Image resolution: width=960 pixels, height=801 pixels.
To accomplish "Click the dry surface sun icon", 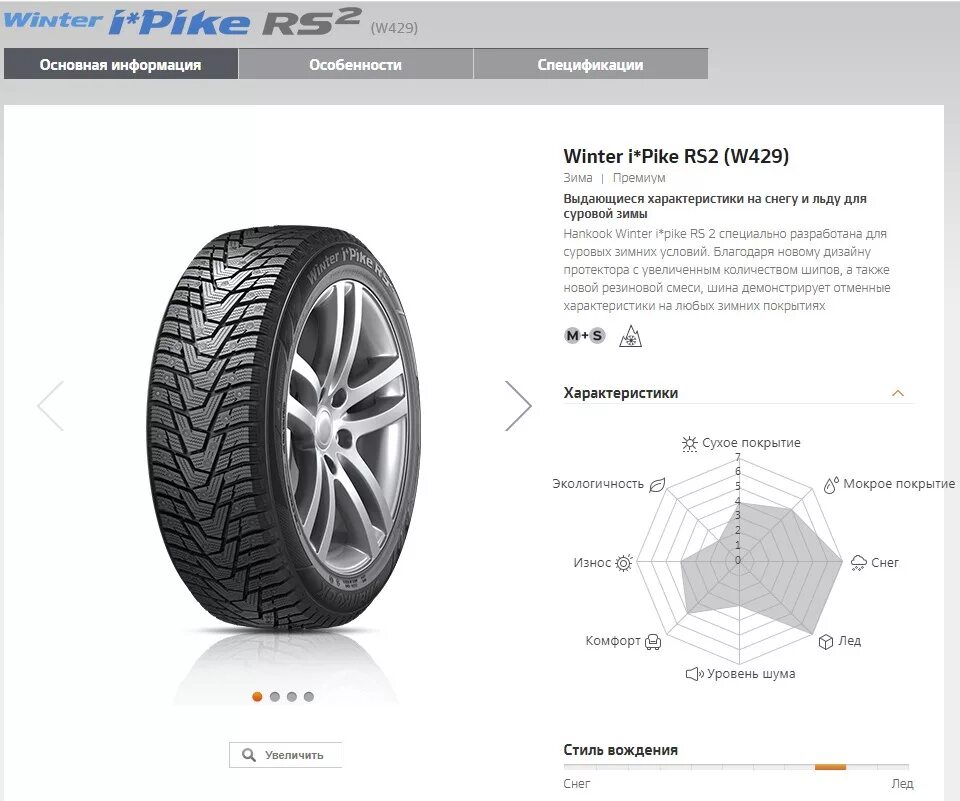I will tap(689, 443).
